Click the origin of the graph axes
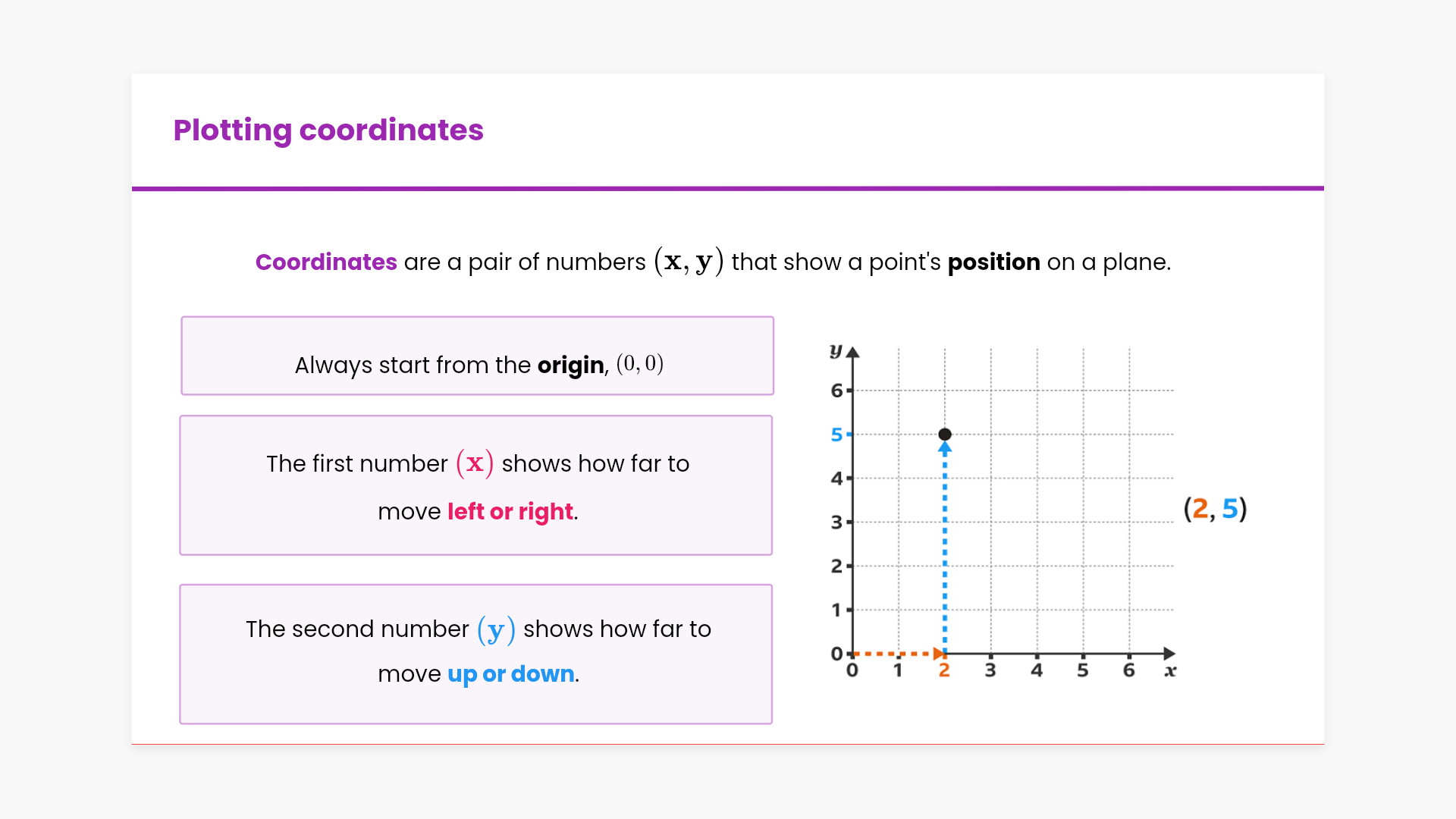1456x819 pixels. tap(852, 654)
